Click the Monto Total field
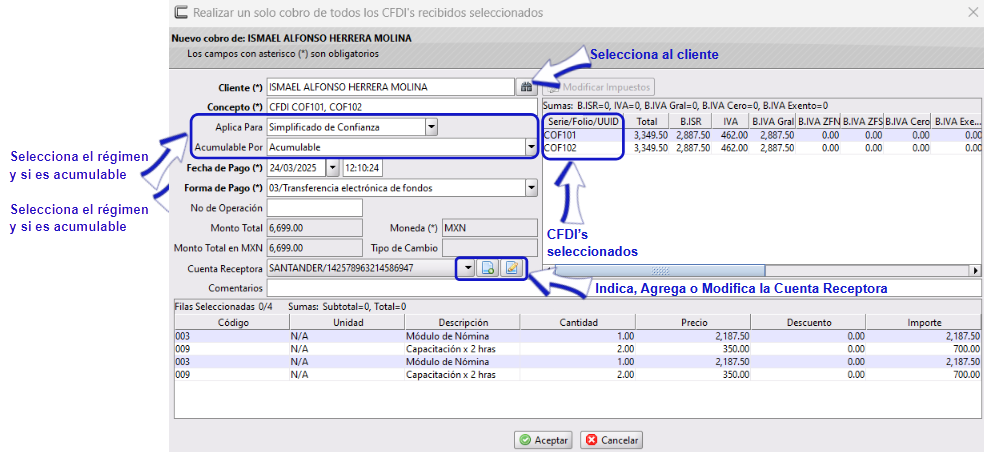The image size is (984, 452). click(x=314, y=227)
